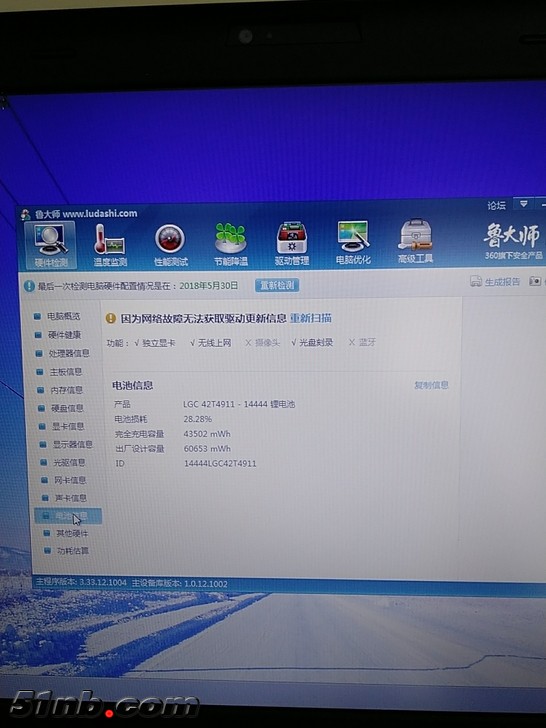Click the 电池信息 section heading
The height and width of the screenshot is (728, 546).
click(132, 385)
